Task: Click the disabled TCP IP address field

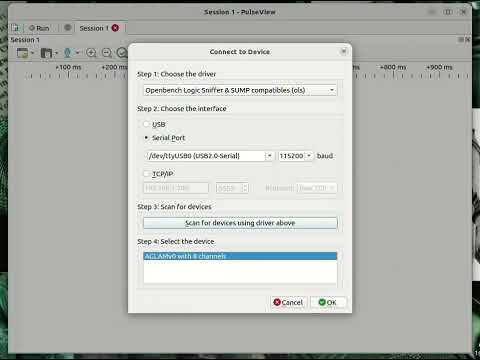Action: pyautogui.click(x=176, y=188)
